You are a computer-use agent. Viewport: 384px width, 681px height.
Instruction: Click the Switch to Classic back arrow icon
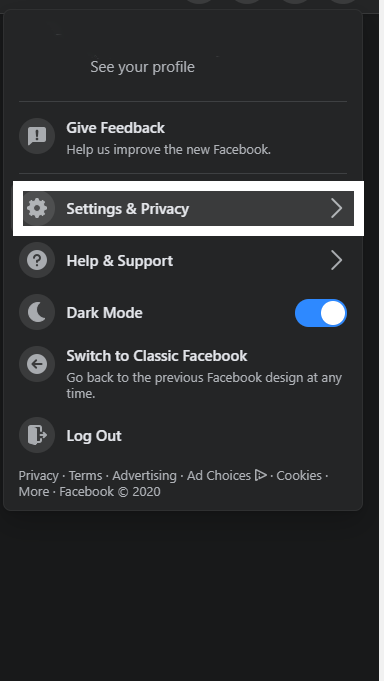coord(37,364)
